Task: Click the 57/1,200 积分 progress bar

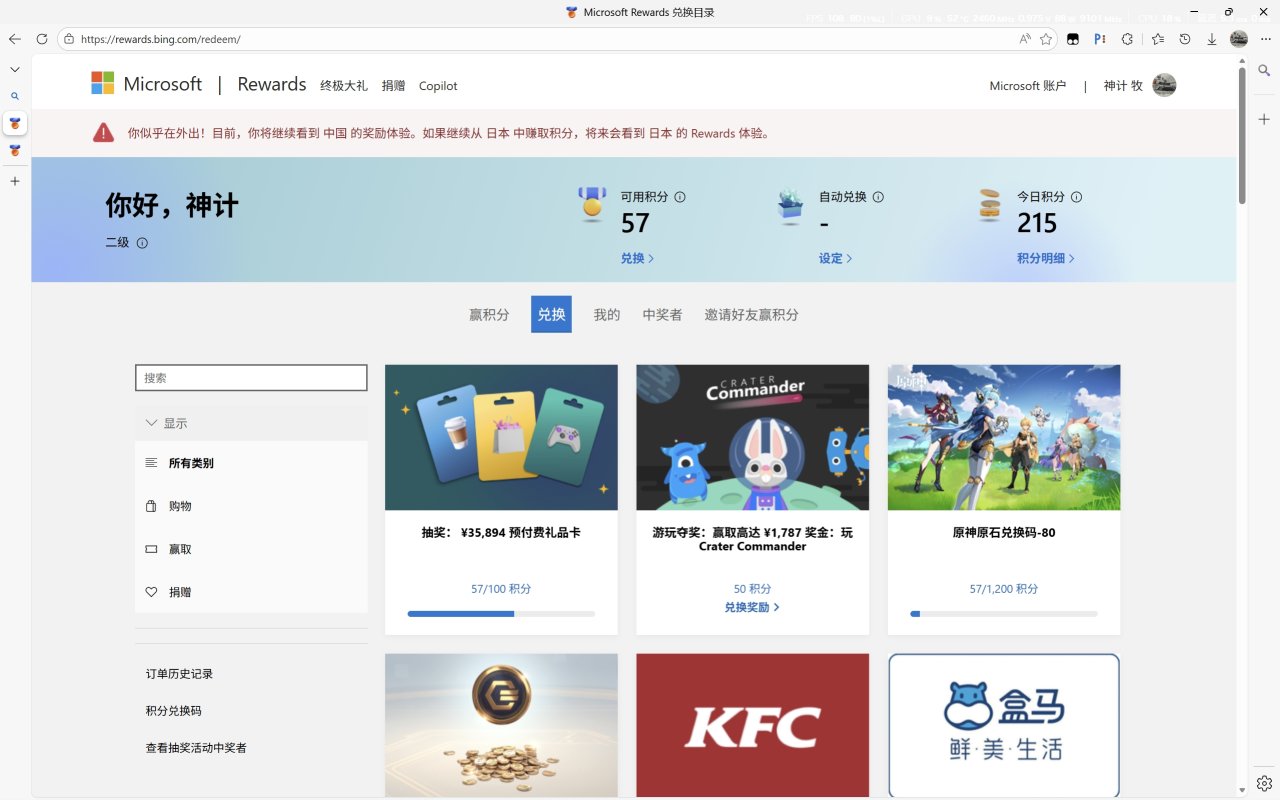Action: pos(1004,613)
